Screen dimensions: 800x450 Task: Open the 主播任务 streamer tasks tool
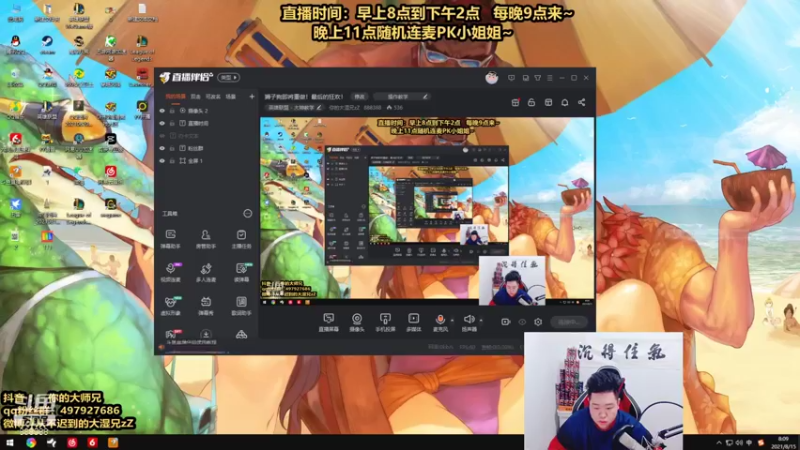(241, 238)
